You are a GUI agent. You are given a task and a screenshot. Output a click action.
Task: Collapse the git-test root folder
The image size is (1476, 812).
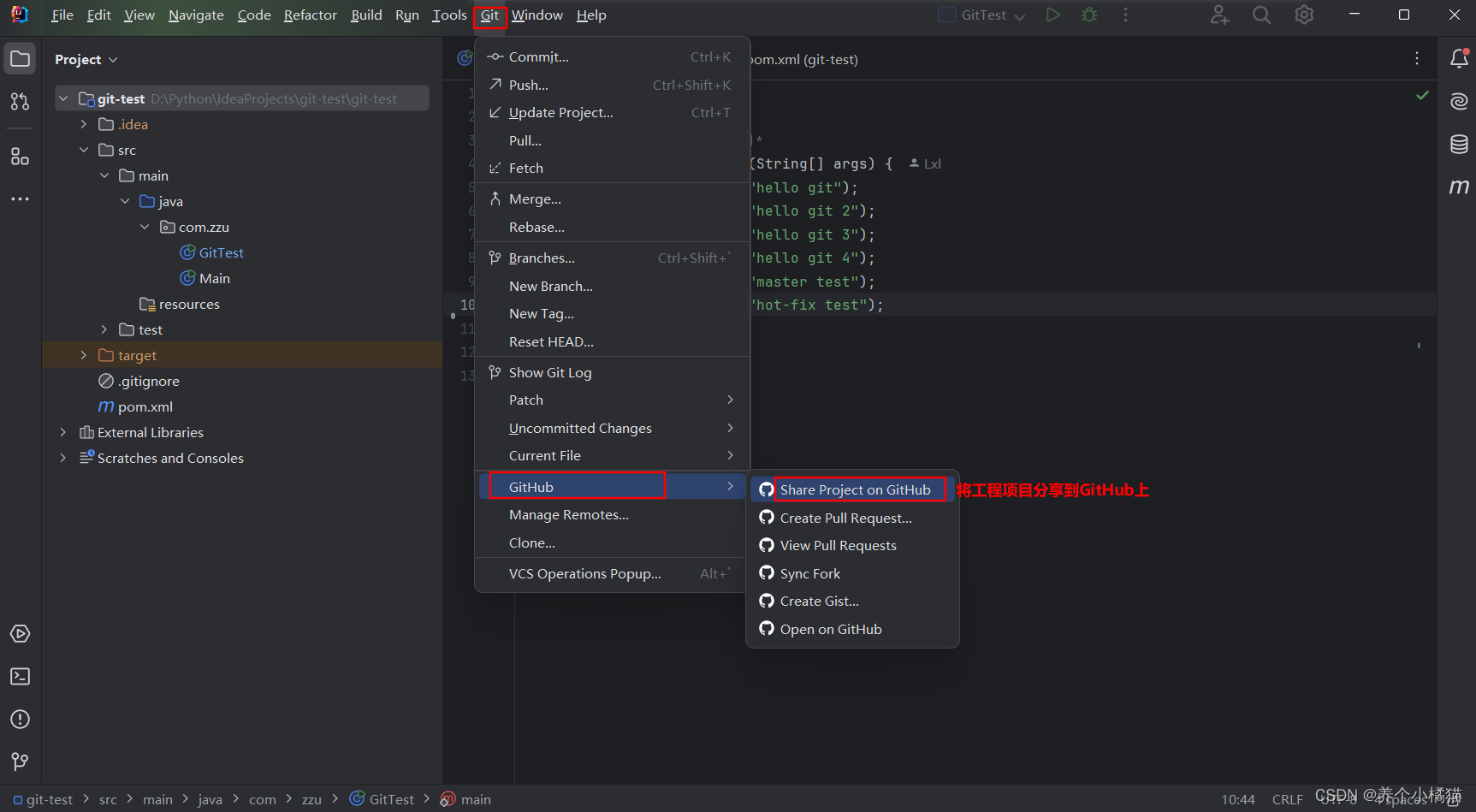tap(63, 98)
